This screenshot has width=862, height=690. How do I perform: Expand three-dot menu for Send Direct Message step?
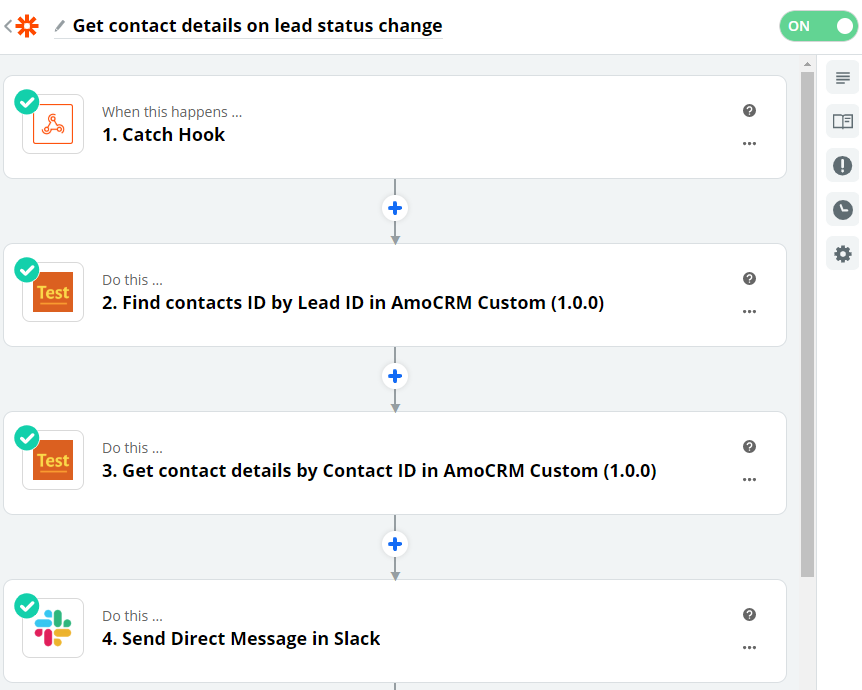(749, 648)
